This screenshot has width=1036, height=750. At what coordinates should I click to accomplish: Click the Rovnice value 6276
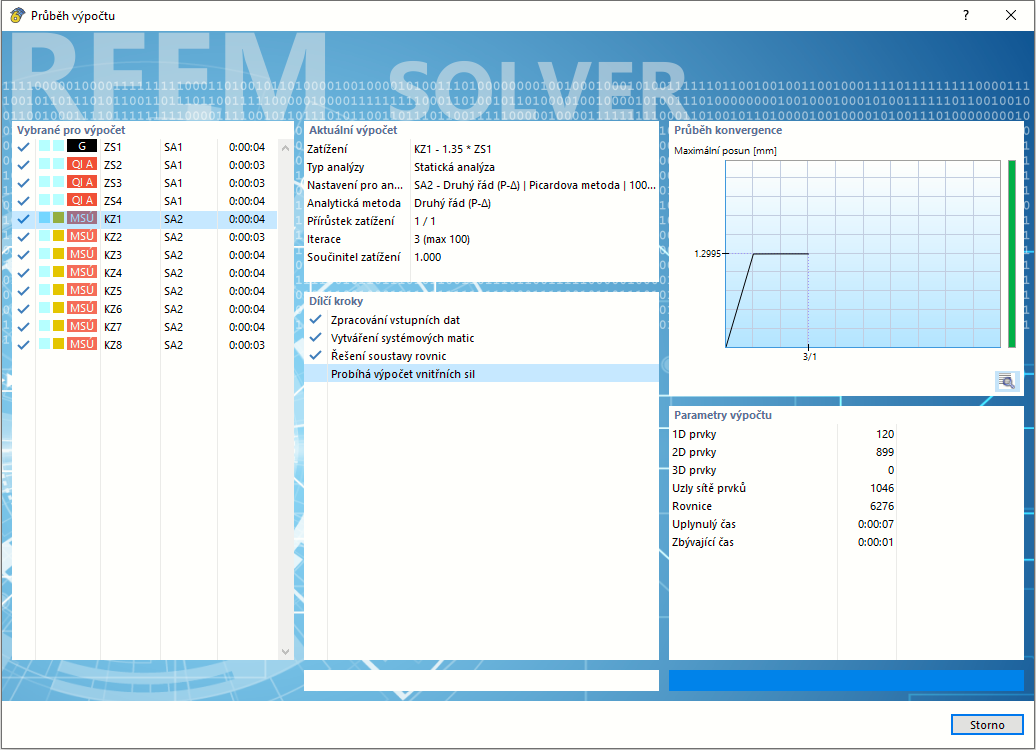click(882, 506)
